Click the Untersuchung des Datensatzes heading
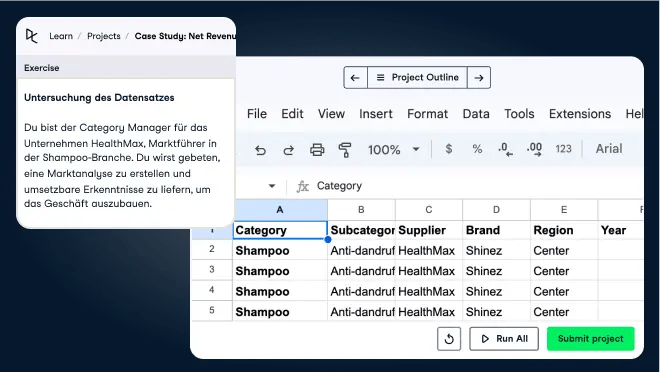The width and height of the screenshot is (660, 372). pyautogui.click(x=99, y=98)
